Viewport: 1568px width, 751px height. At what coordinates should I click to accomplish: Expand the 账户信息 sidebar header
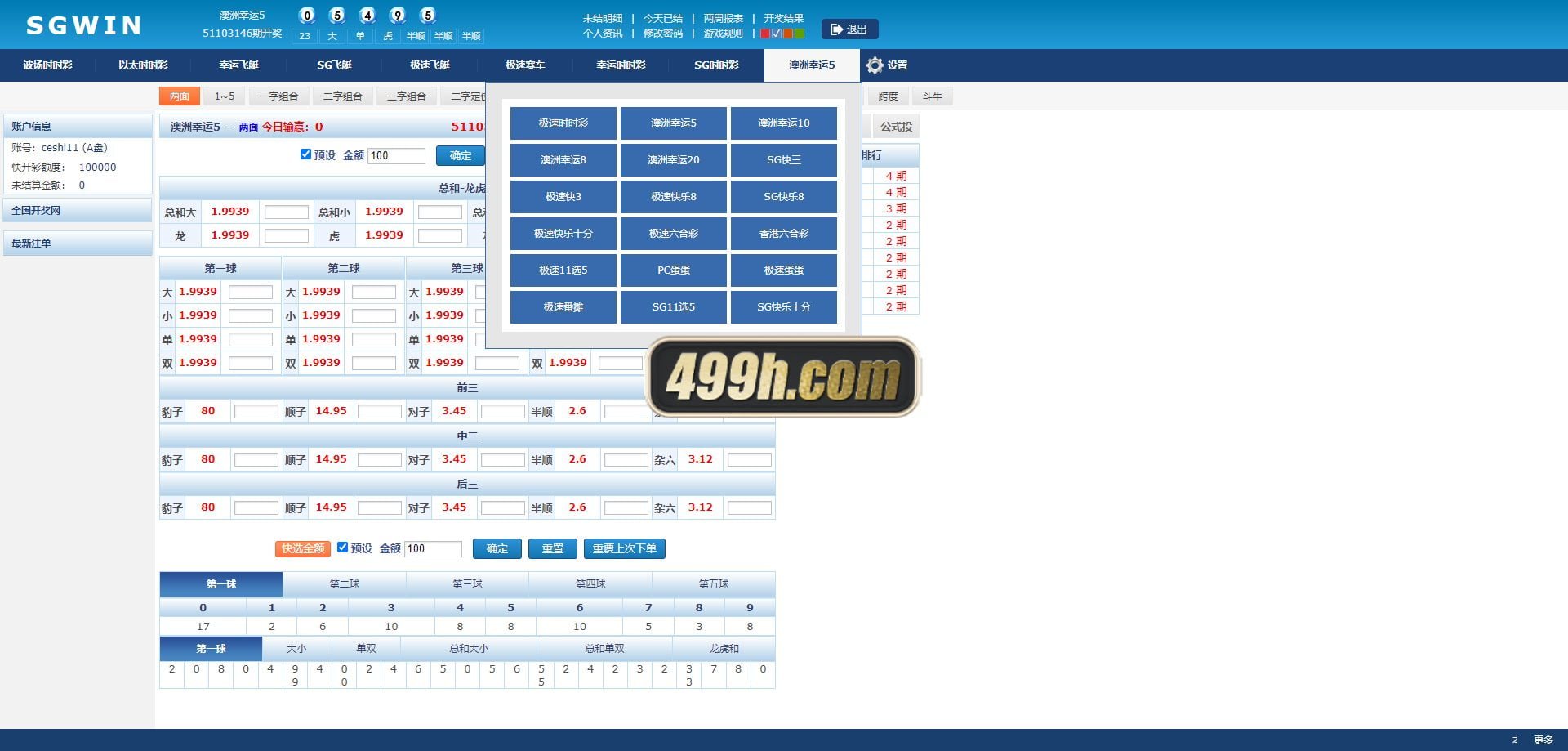click(x=78, y=127)
